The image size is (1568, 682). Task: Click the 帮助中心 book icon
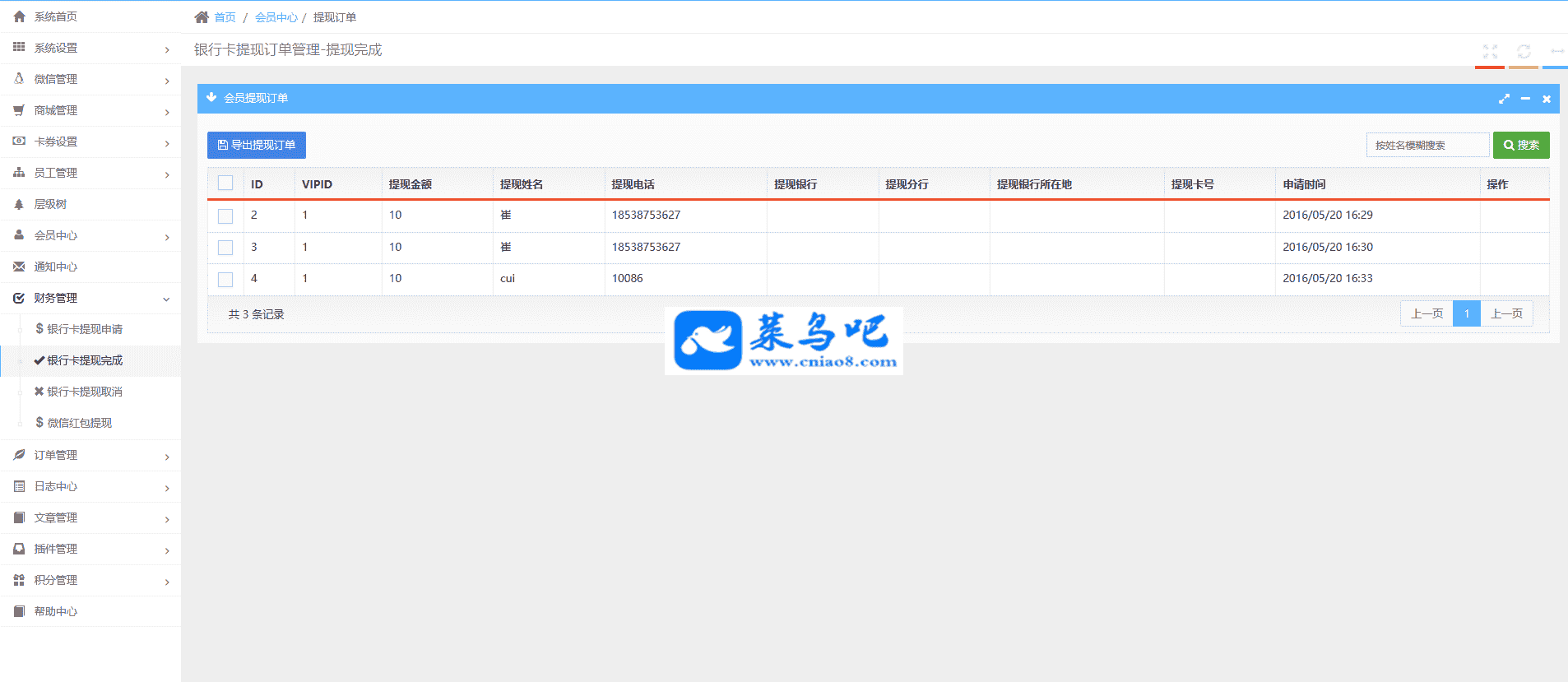coord(19,611)
